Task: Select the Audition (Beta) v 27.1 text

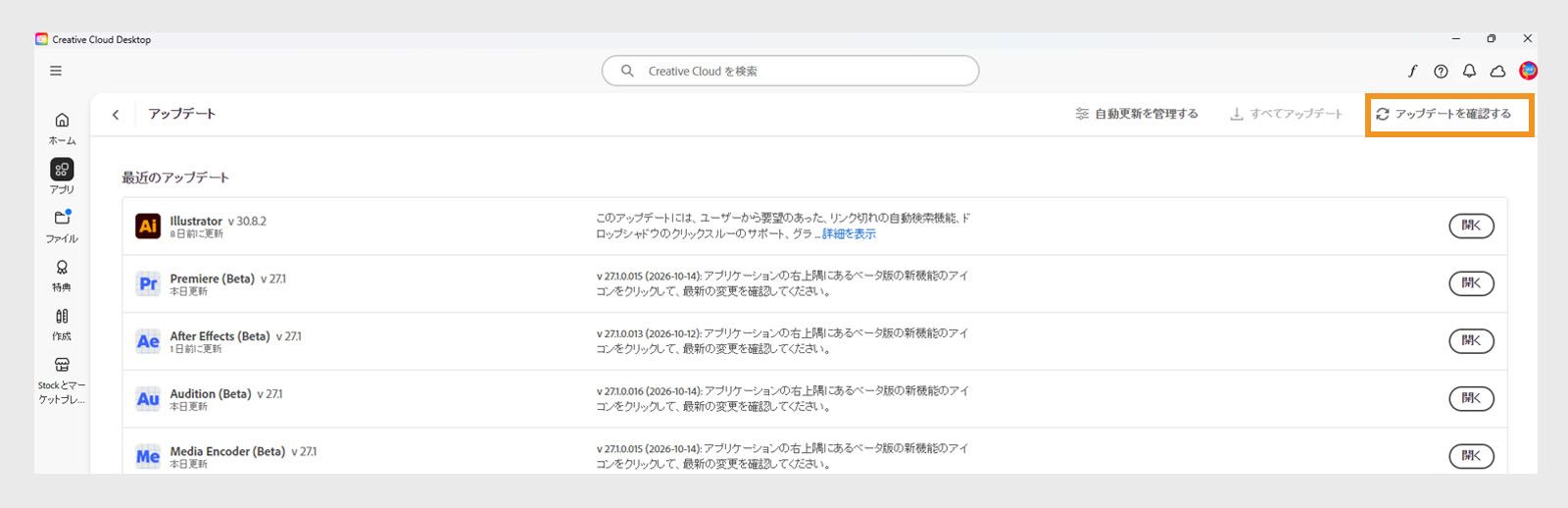Action: coord(226,394)
